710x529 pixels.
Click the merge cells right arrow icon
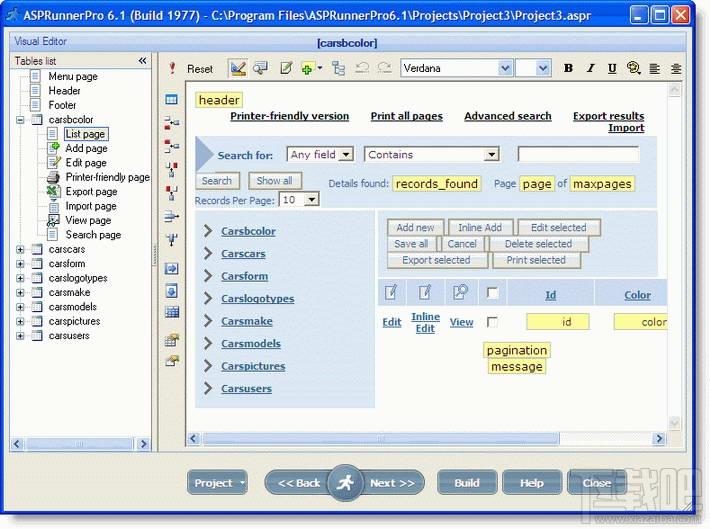pos(171,216)
